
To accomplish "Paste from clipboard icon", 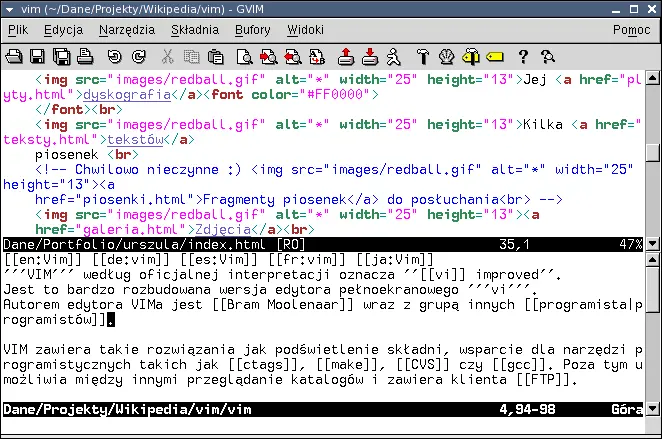I will (x=216, y=56).
